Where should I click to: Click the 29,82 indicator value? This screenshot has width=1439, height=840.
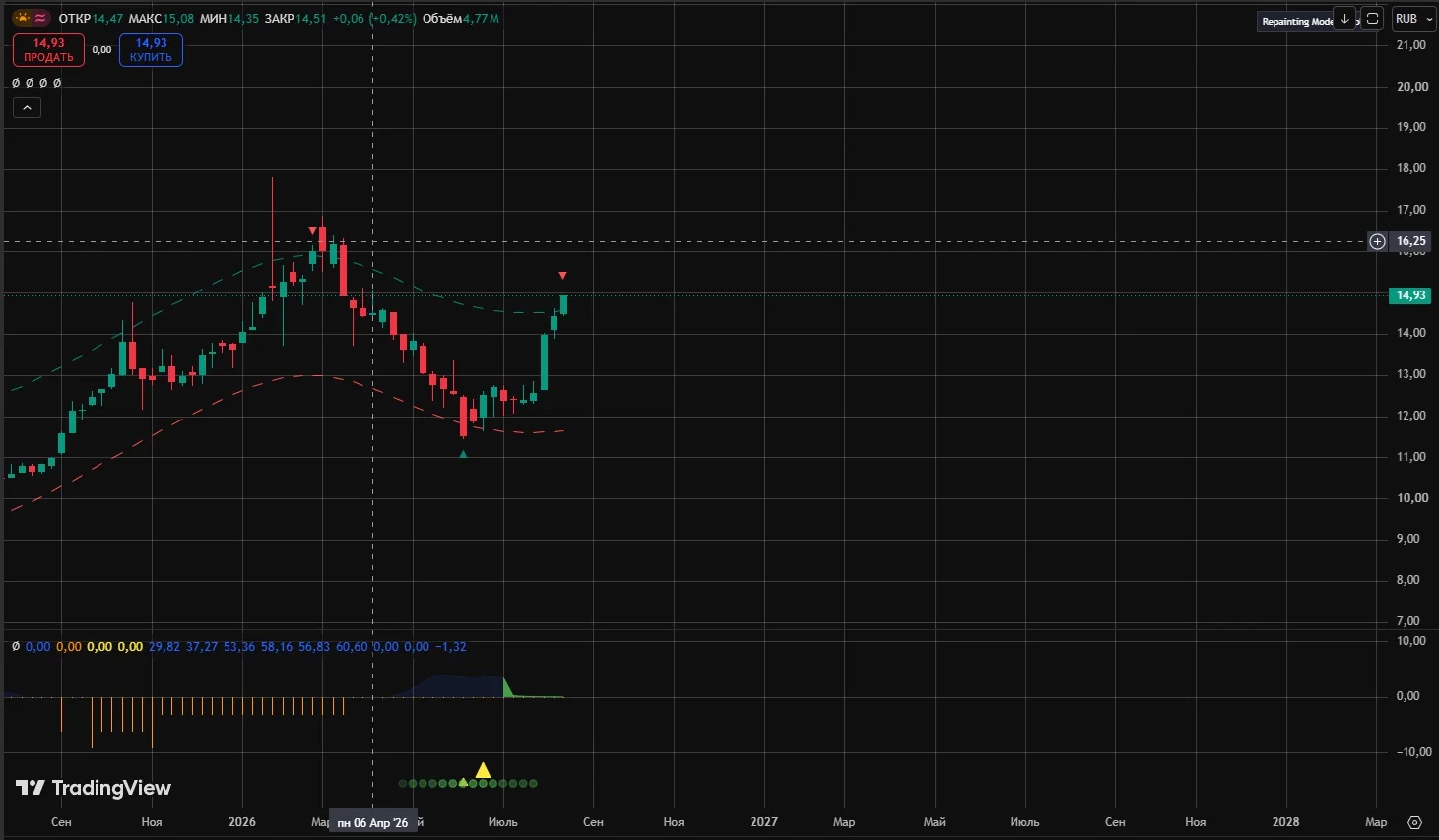coord(164,647)
